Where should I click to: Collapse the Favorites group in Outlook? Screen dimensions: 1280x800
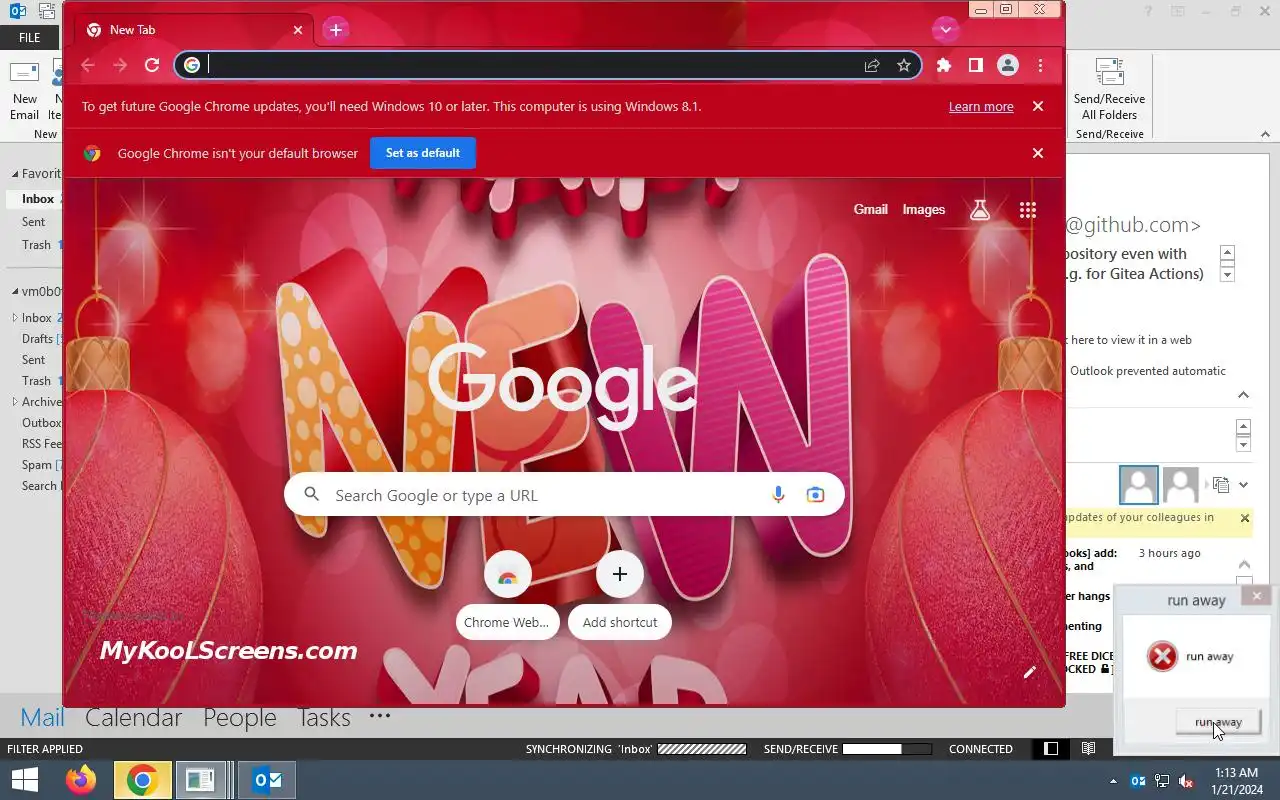point(14,174)
